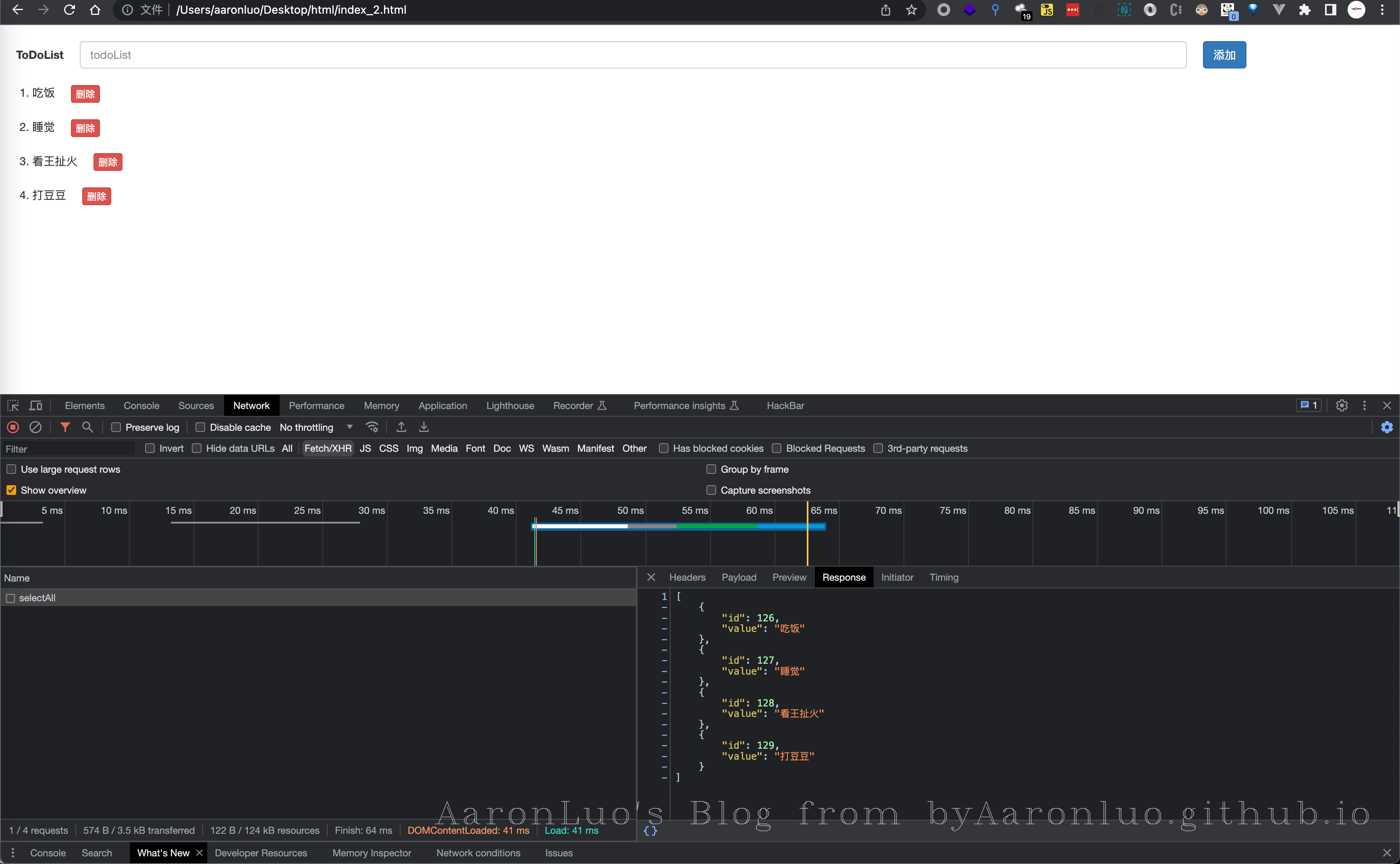Toggle the device toolbar icon
The width and height of the screenshot is (1400, 864).
pos(35,406)
